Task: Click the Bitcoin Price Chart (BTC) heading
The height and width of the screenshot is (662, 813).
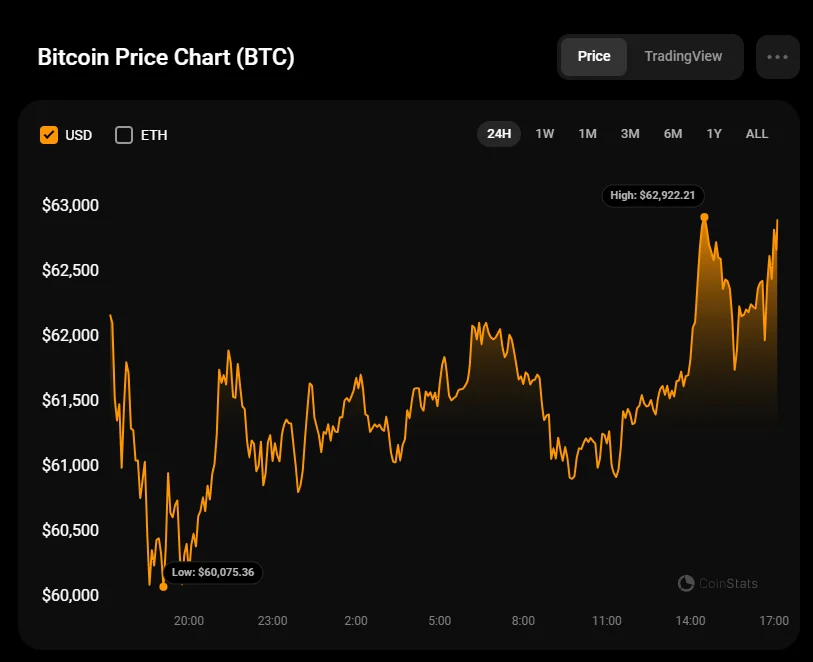Action: point(166,57)
